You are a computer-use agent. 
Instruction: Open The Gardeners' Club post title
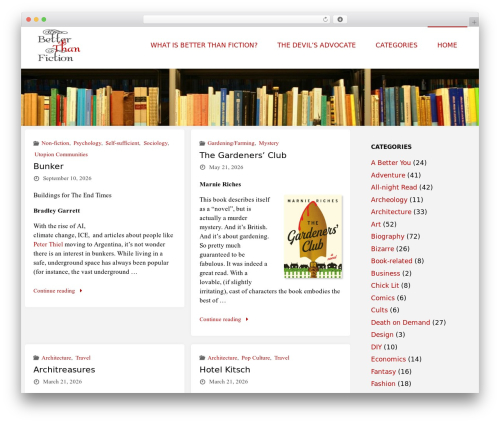pos(243,155)
